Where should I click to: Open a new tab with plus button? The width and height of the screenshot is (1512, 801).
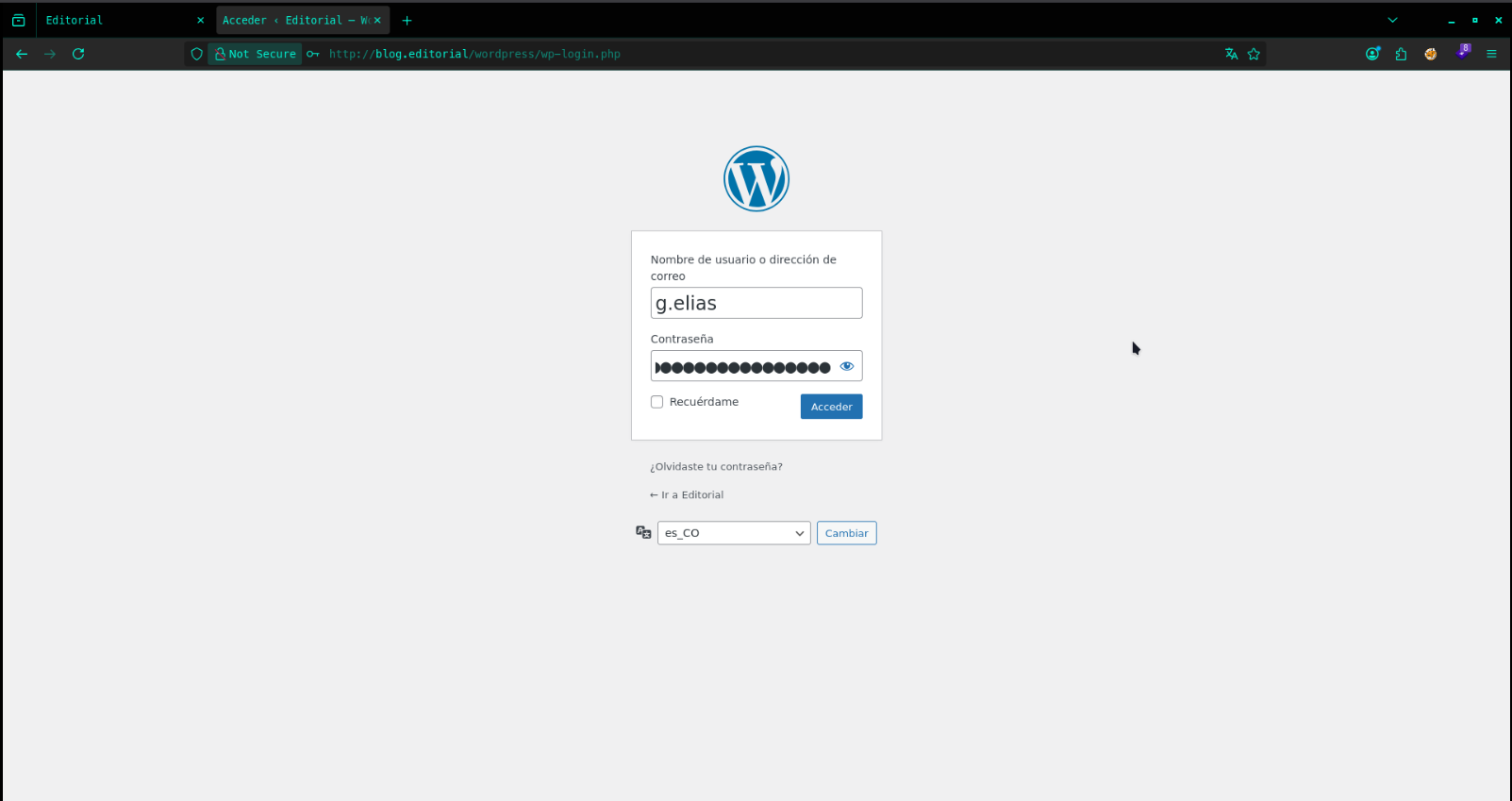point(407,20)
